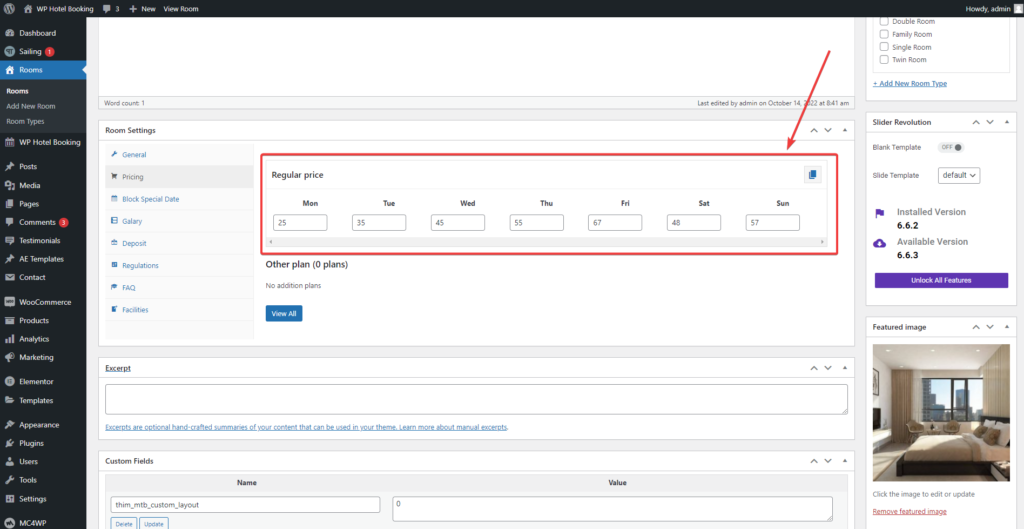This screenshot has width=1024, height=529.
Task: Select the Facilities settings tab
Action: [135, 310]
